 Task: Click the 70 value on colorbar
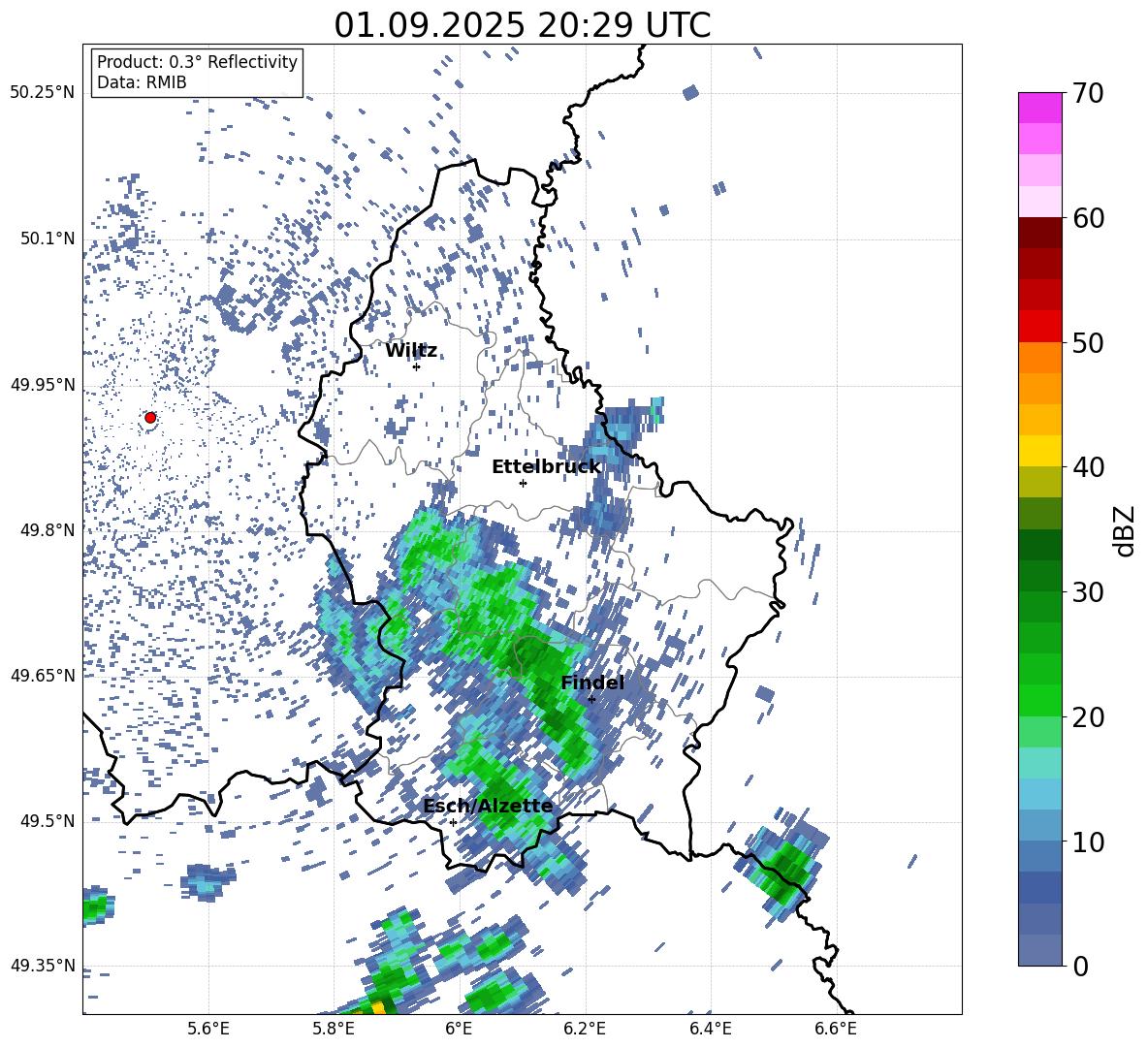pos(1088,93)
